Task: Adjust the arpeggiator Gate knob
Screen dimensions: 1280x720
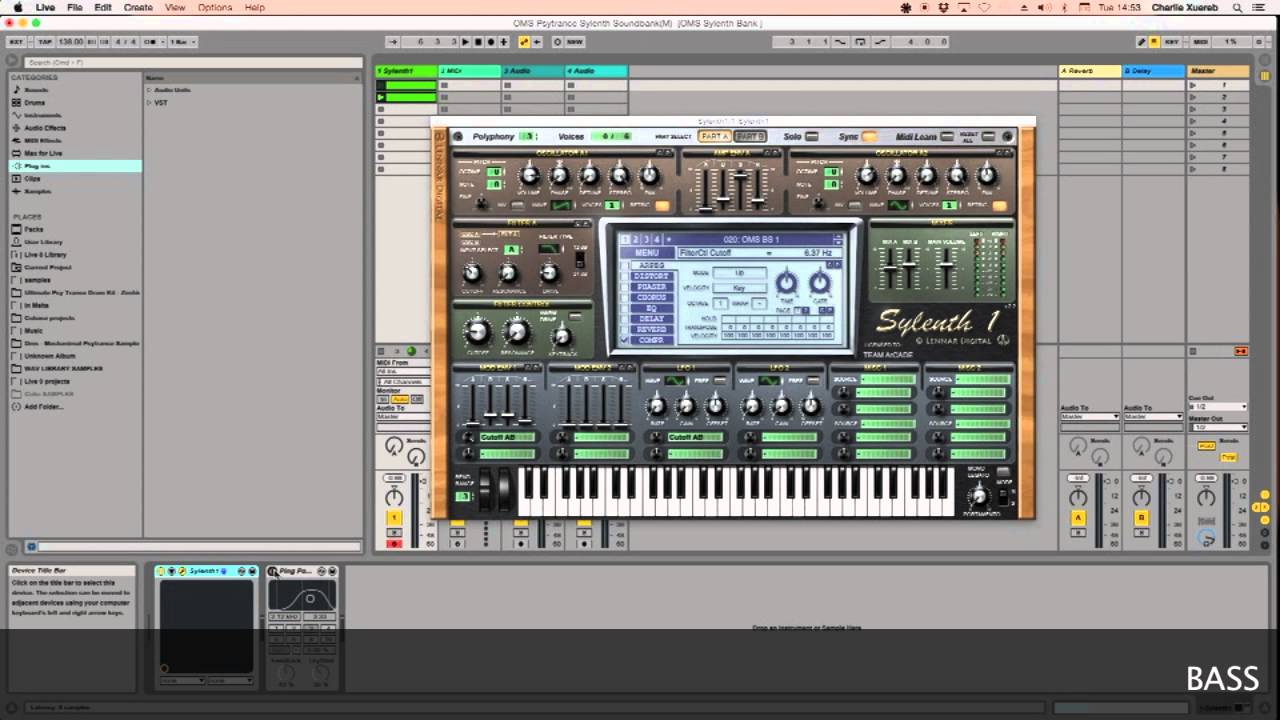Action: coord(820,283)
